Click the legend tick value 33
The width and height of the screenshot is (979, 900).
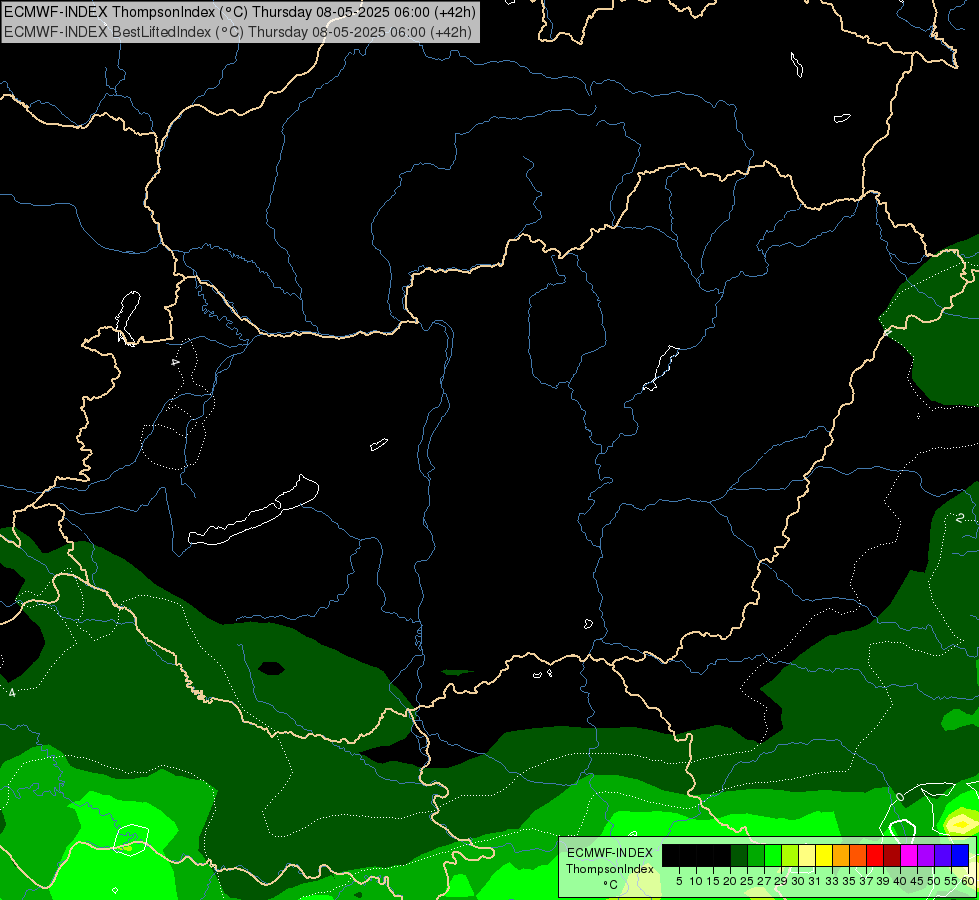point(832,881)
